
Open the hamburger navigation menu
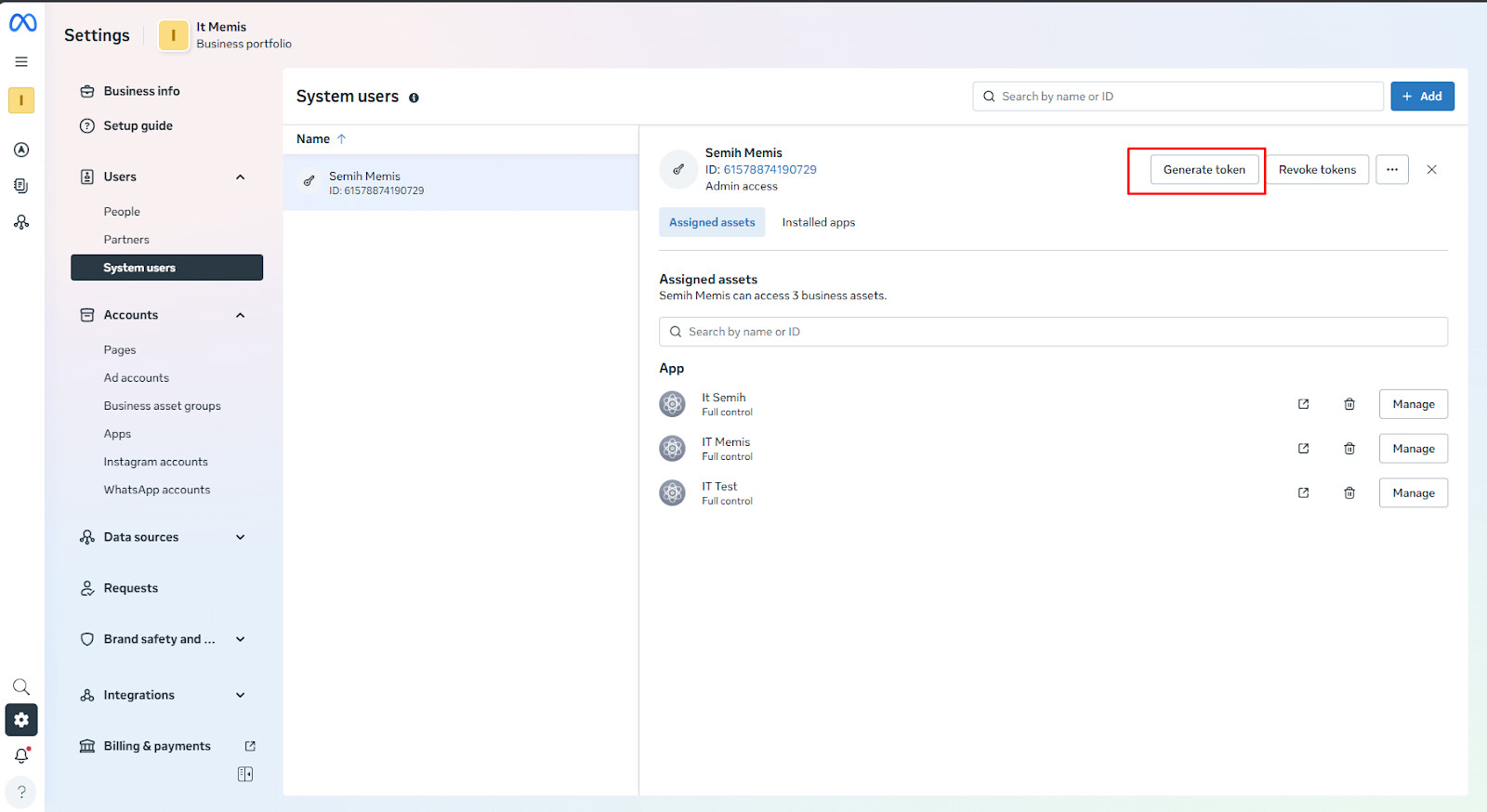[21, 61]
